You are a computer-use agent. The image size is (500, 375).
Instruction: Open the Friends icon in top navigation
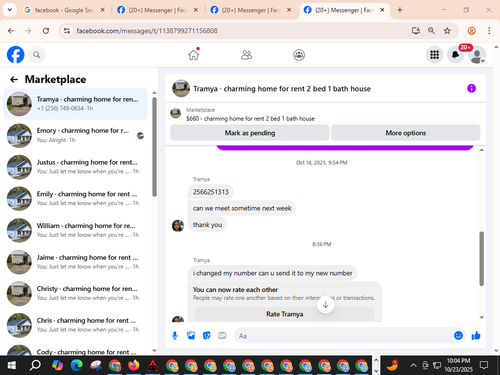246,55
